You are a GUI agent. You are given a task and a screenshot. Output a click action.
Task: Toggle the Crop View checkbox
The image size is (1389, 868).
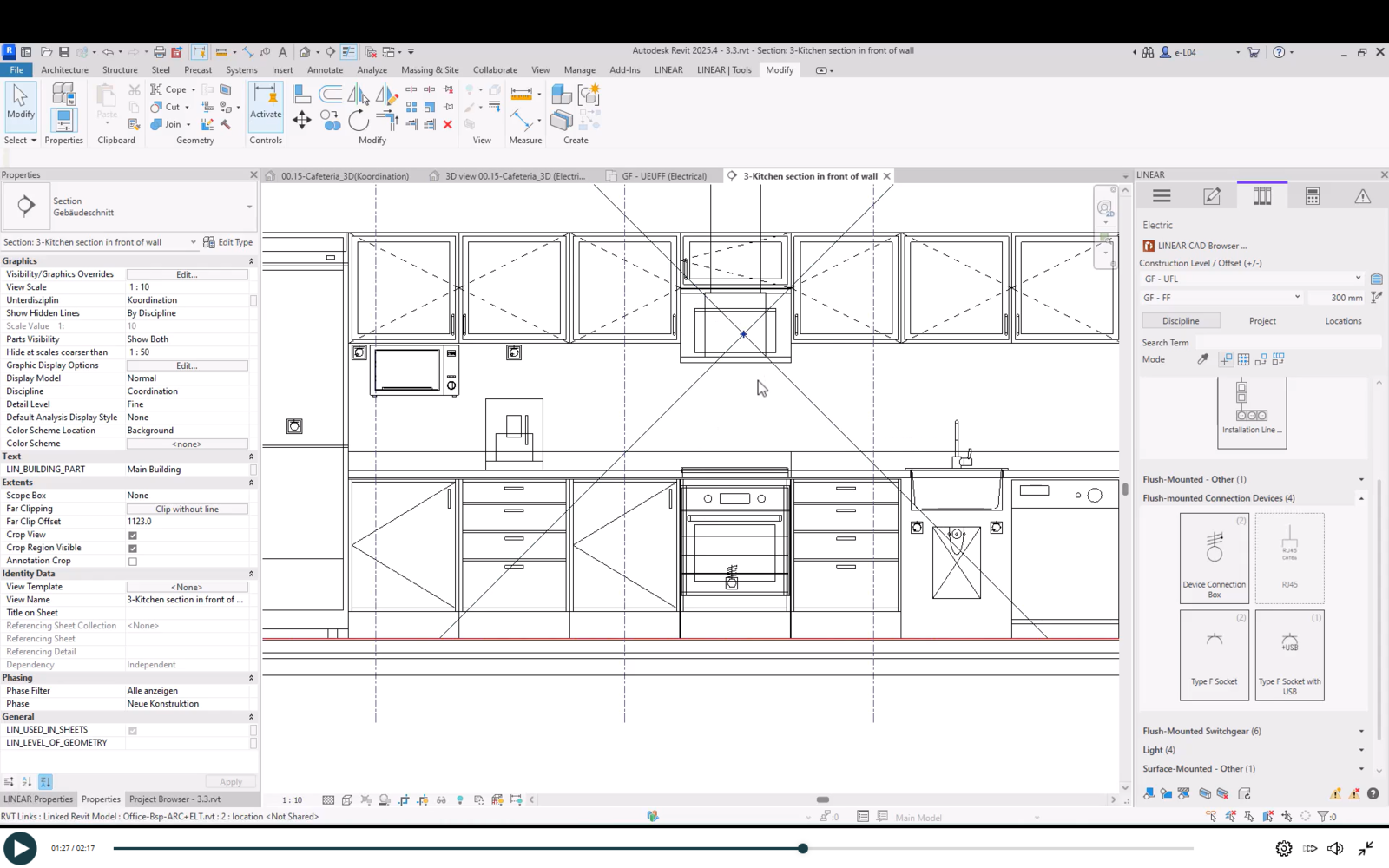coord(133,536)
